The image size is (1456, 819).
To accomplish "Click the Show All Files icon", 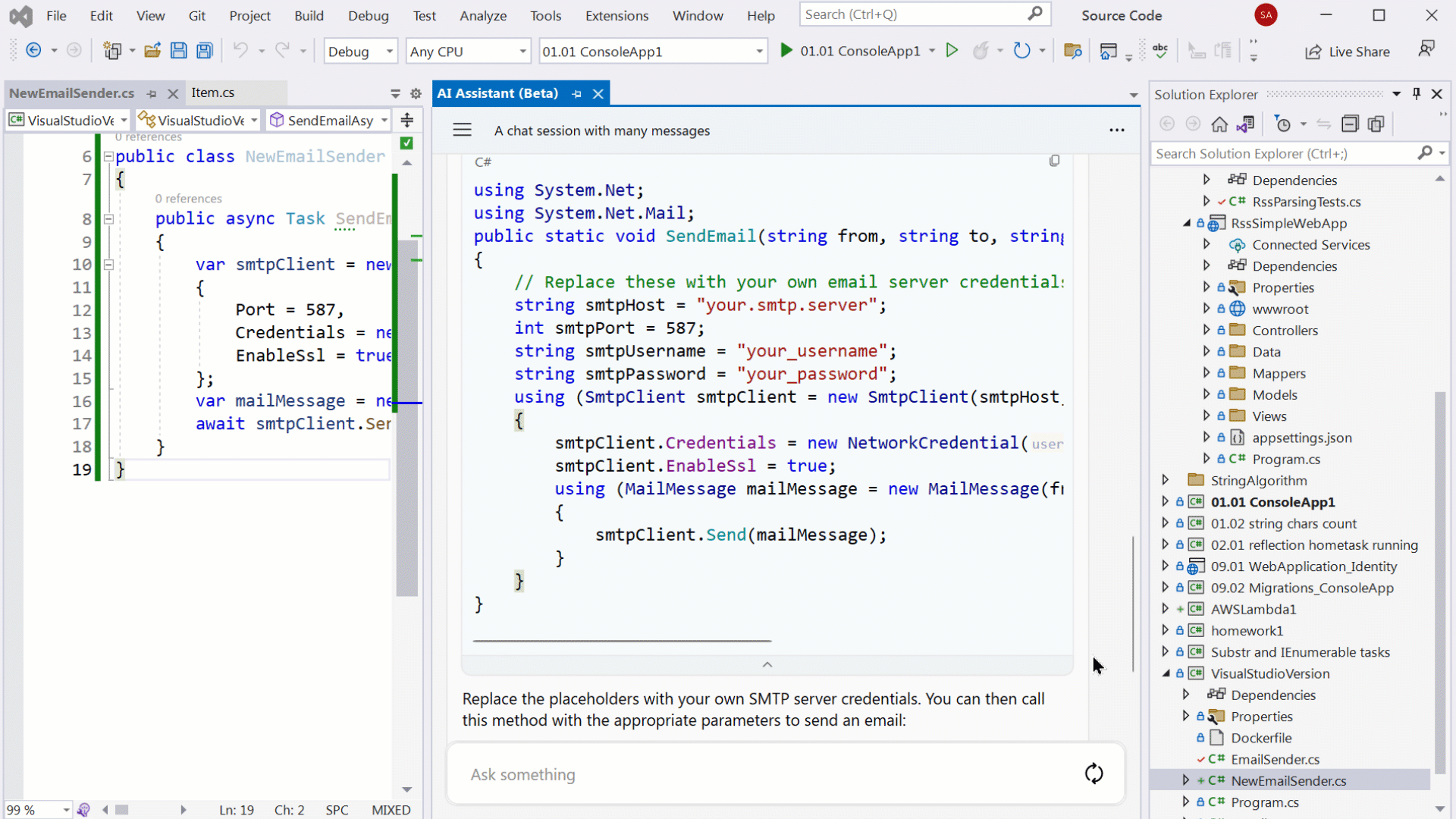I will [1376, 124].
